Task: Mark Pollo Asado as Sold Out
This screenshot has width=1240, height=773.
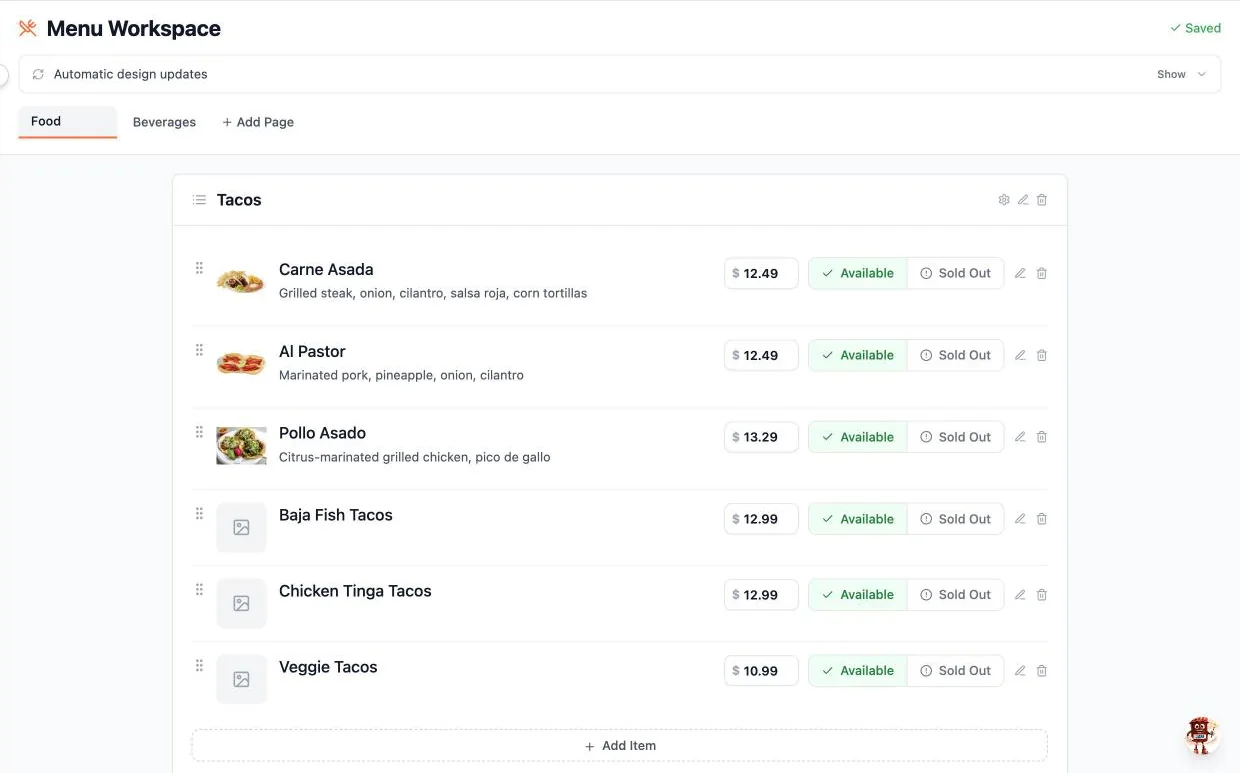Action: pyautogui.click(x=955, y=437)
